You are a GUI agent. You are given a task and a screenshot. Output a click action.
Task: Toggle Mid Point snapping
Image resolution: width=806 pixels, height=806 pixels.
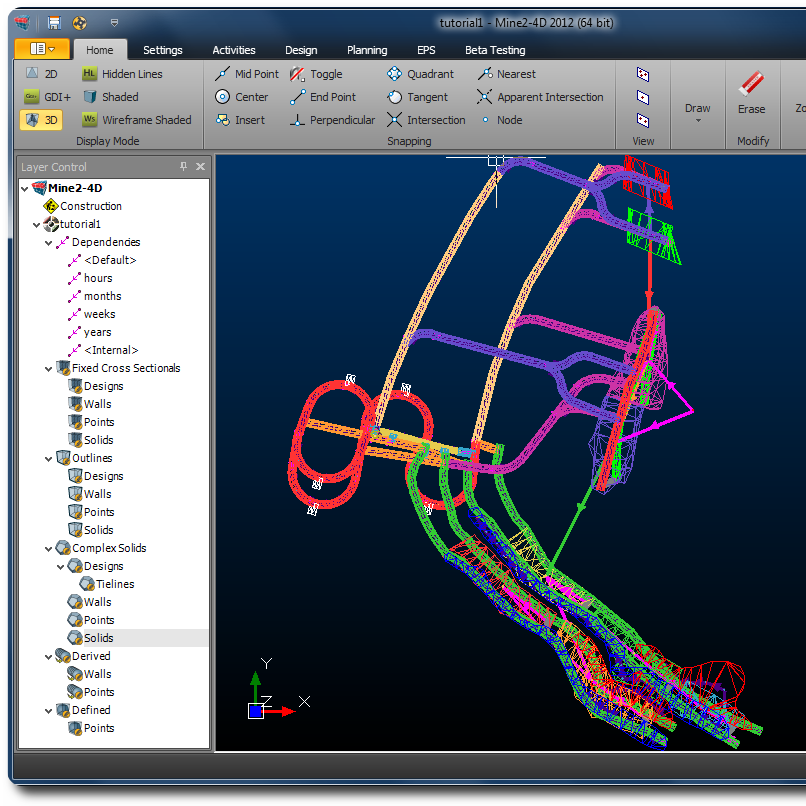coord(246,74)
